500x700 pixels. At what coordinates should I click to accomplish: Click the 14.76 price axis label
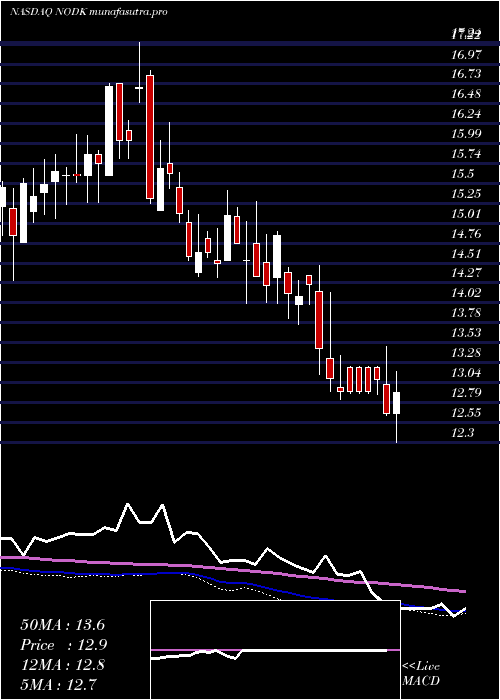(467, 233)
